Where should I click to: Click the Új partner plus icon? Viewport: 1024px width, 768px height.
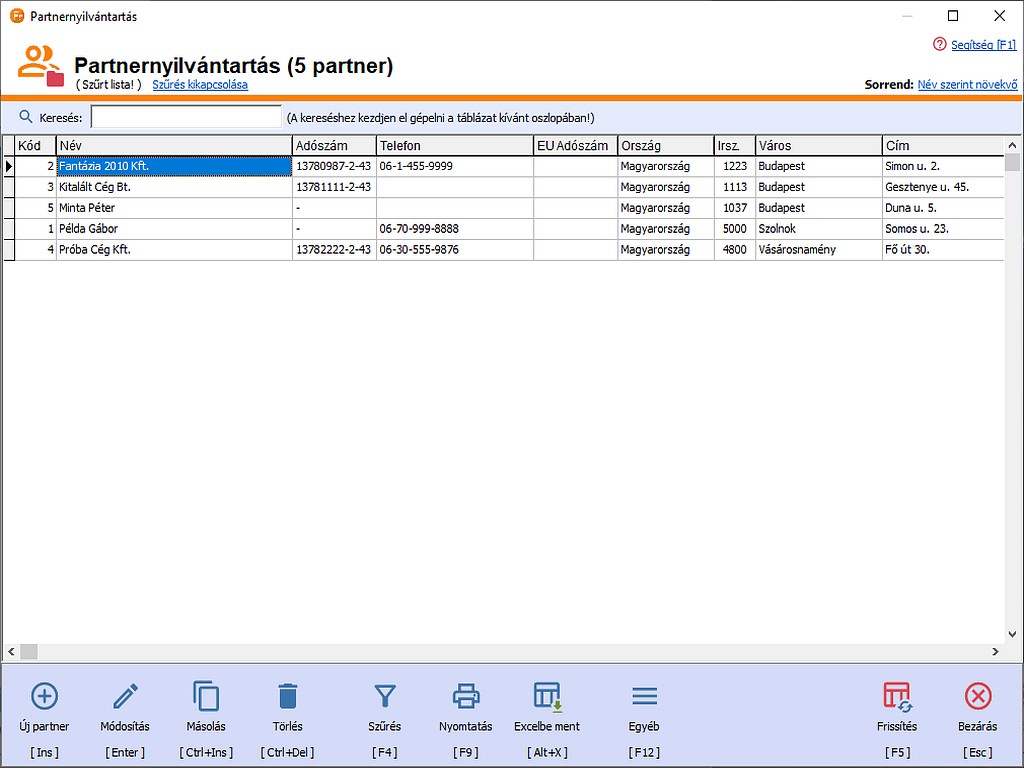point(45,696)
